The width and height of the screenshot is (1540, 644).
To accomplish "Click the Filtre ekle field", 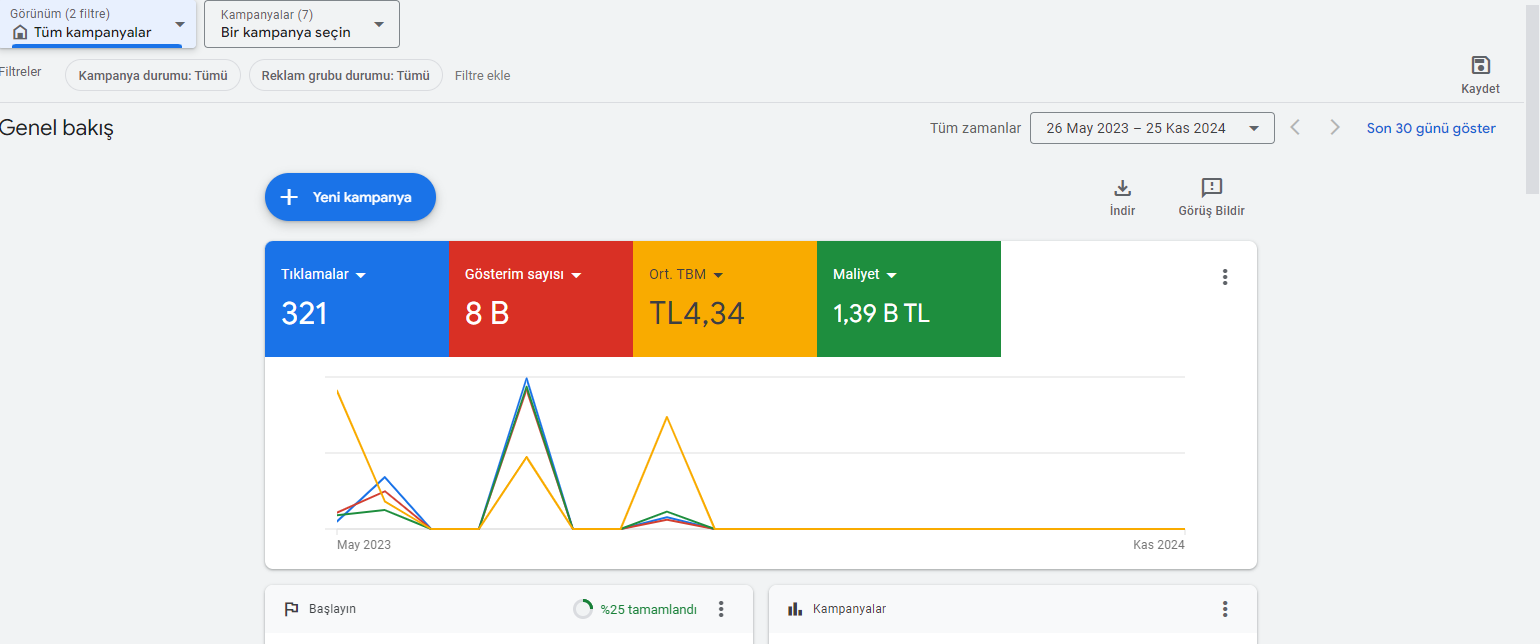I will tap(483, 75).
